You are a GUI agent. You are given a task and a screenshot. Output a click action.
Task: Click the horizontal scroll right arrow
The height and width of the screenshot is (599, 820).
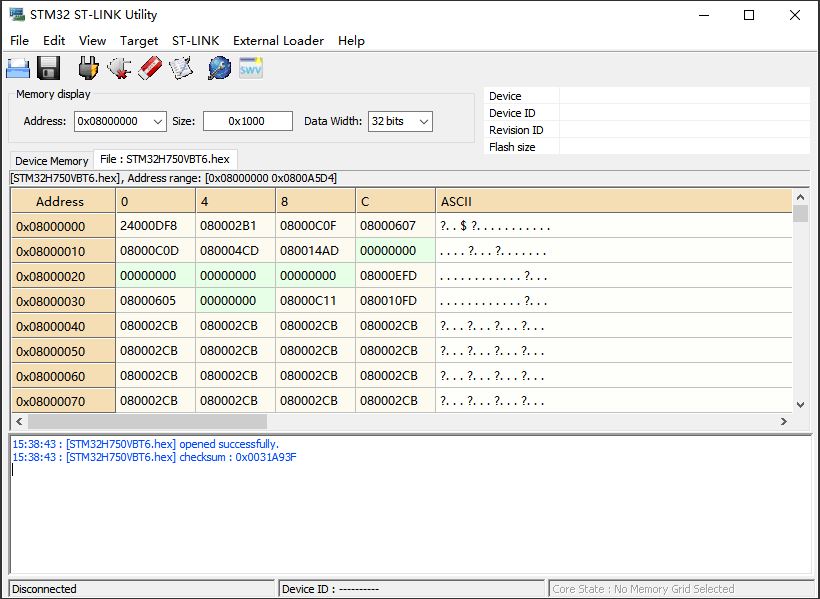pyautogui.click(x=783, y=421)
